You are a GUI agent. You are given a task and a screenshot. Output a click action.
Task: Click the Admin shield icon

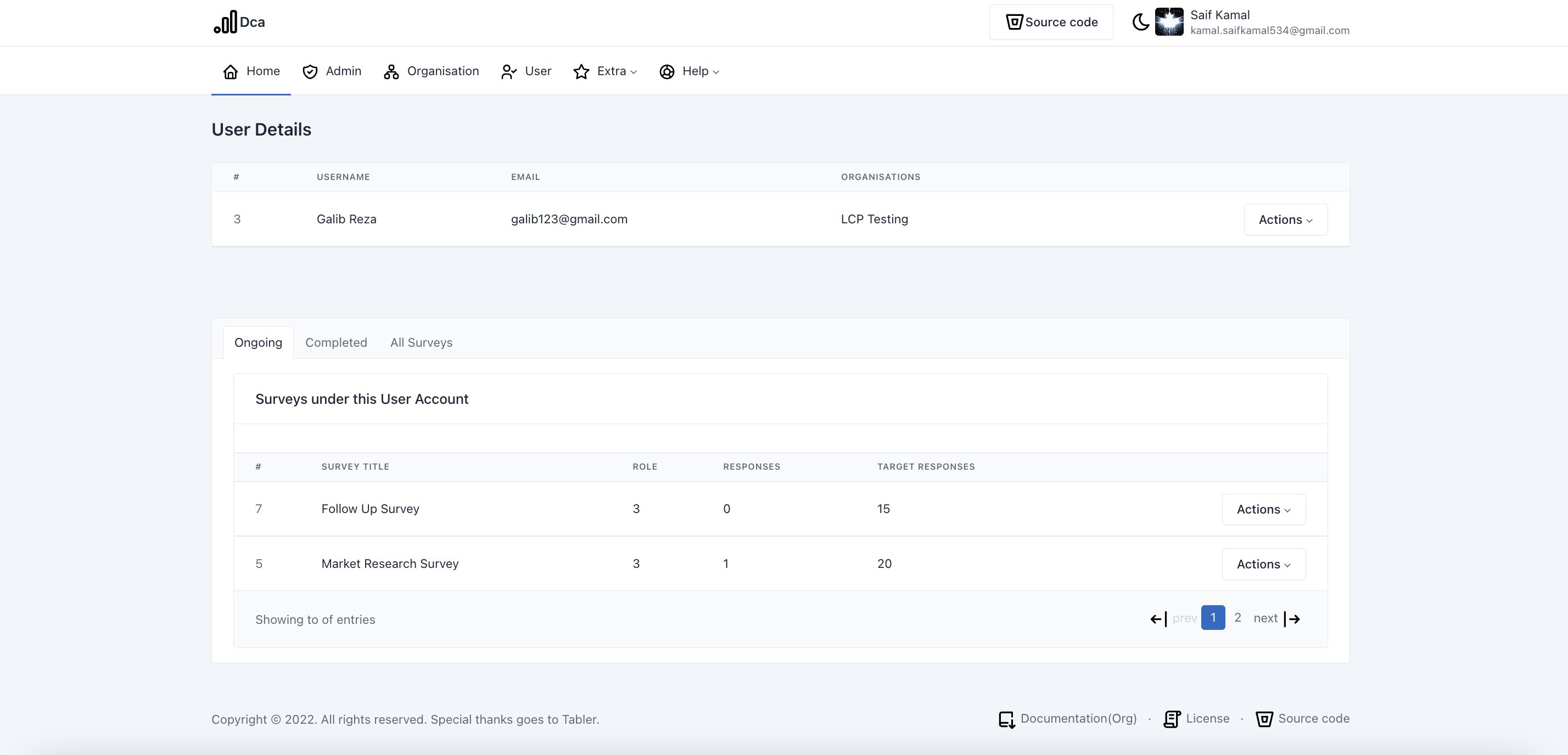pos(310,72)
